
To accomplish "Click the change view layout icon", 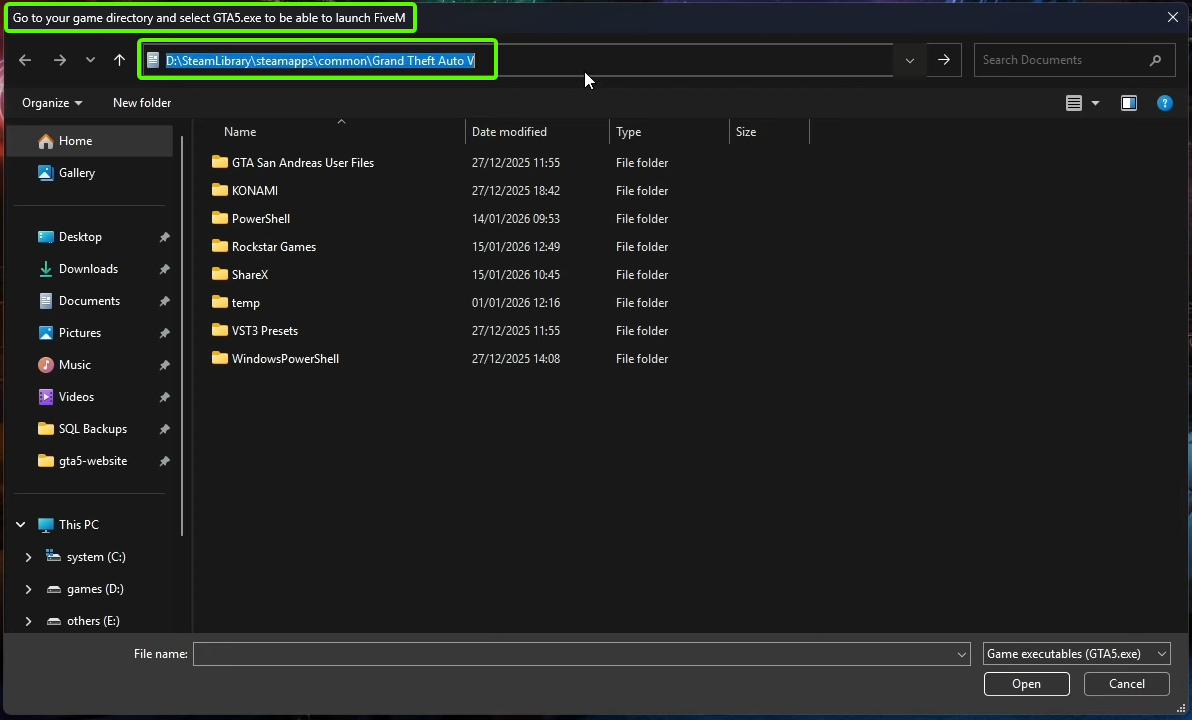I will click(1073, 103).
